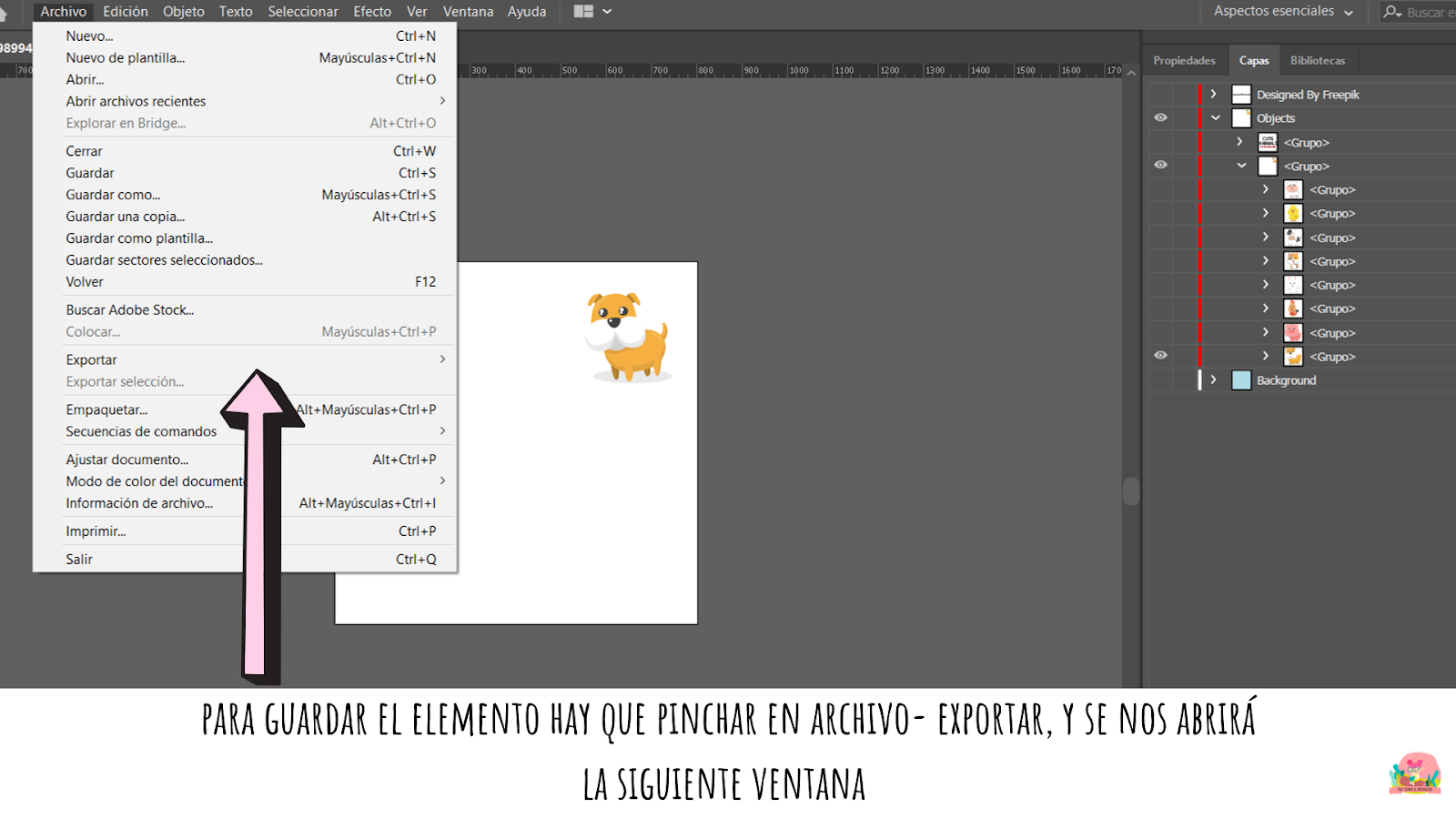Toggle visibility of the Objects layer
The width and height of the screenshot is (1456, 819).
point(1160,117)
